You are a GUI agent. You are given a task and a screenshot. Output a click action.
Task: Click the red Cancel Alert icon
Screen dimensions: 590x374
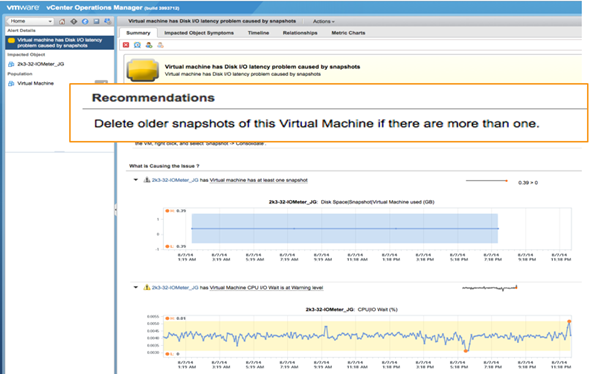point(126,45)
